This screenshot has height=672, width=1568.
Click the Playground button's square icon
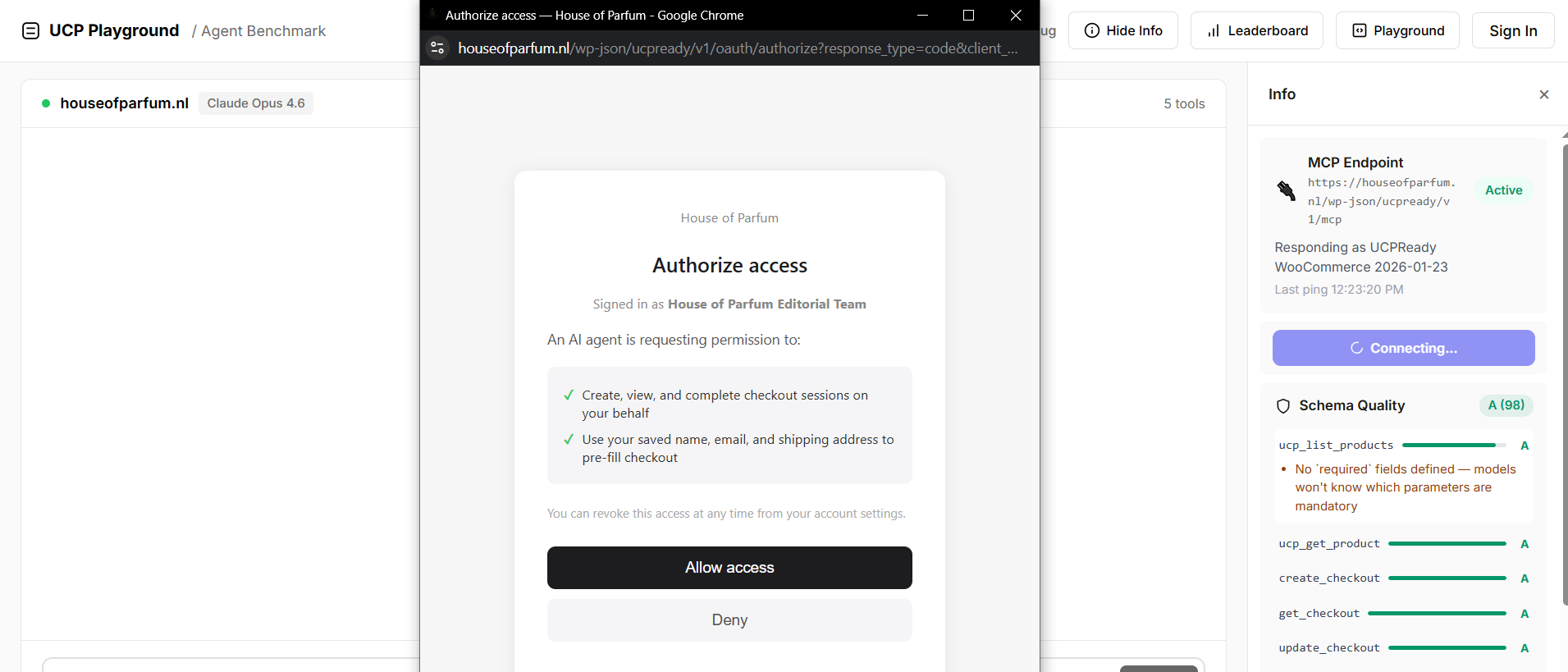pos(1360,31)
